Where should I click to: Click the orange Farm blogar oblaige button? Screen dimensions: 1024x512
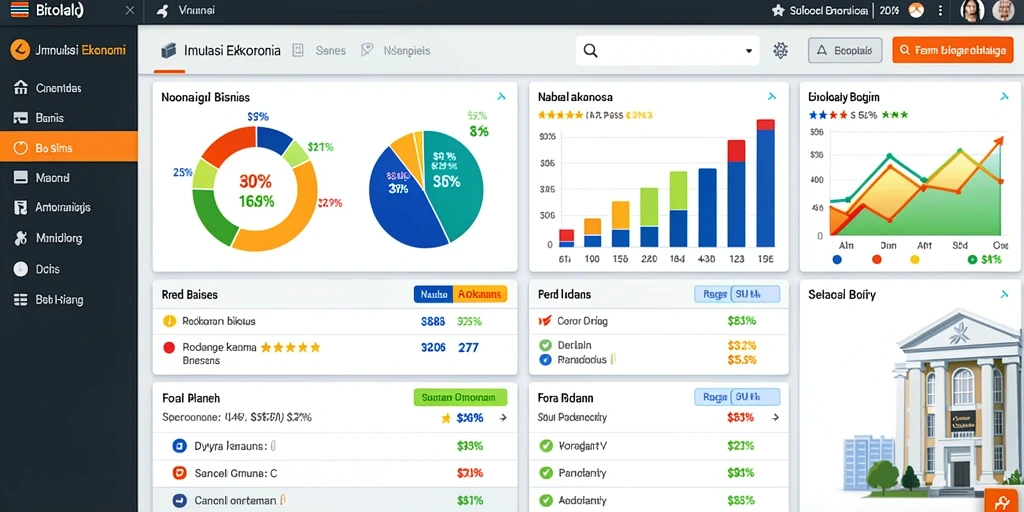[953, 50]
